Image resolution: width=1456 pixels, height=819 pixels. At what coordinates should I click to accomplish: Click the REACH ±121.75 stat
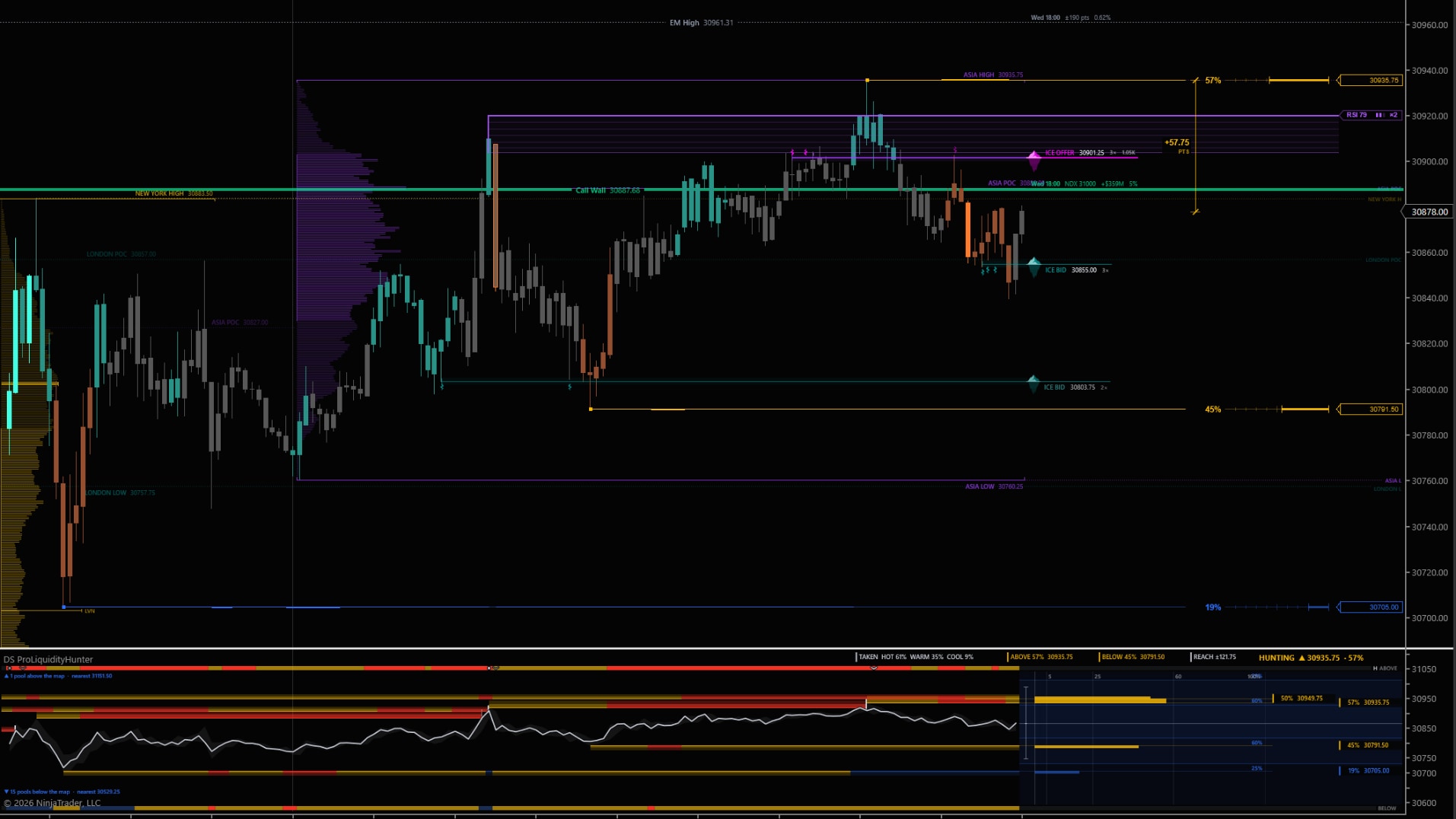pos(1214,657)
